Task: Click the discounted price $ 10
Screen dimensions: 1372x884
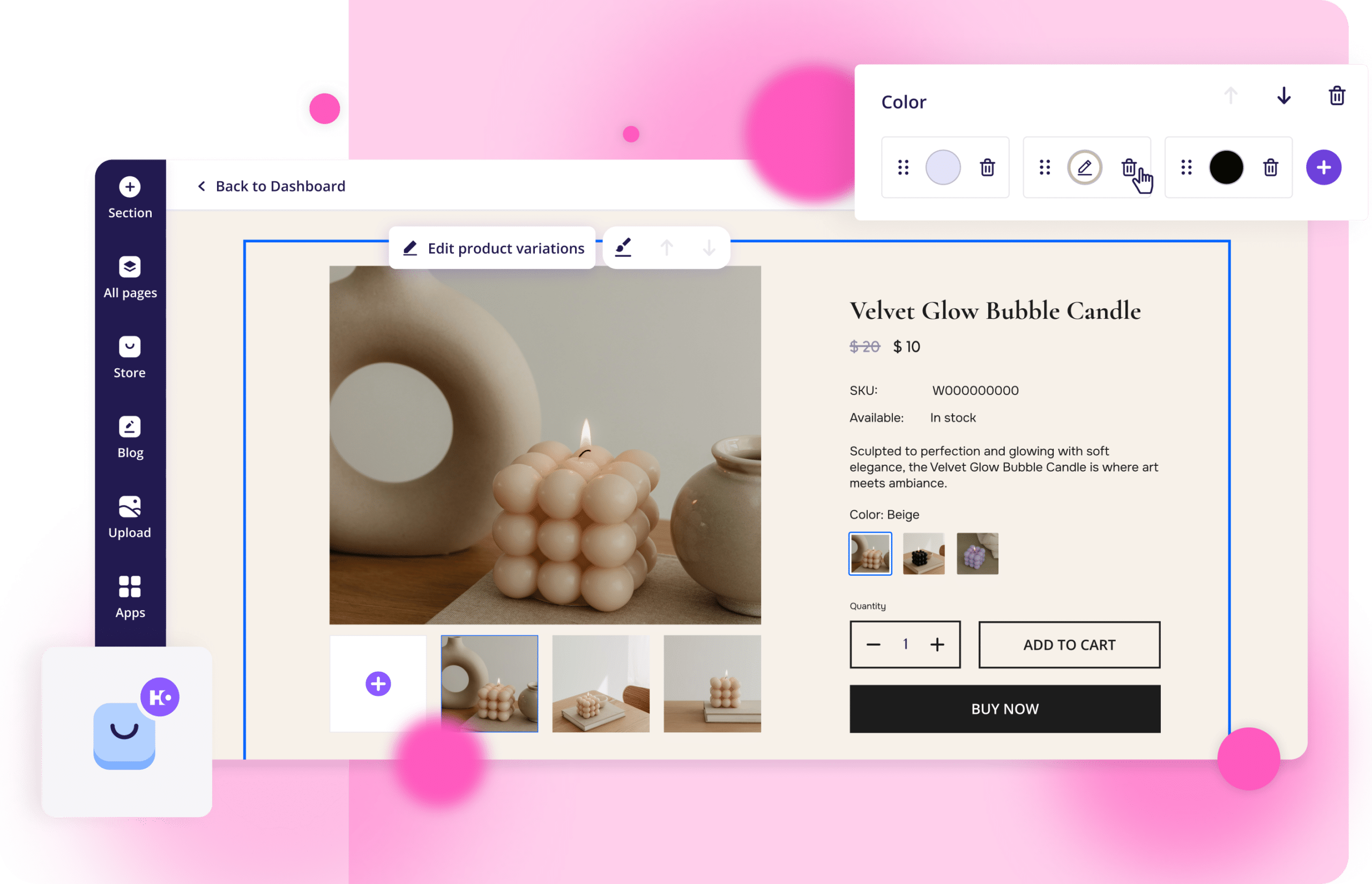Action: tap(906, 347)
